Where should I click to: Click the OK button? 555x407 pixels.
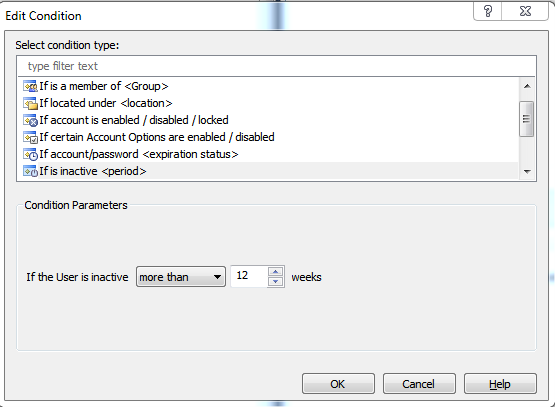[338, 384]
